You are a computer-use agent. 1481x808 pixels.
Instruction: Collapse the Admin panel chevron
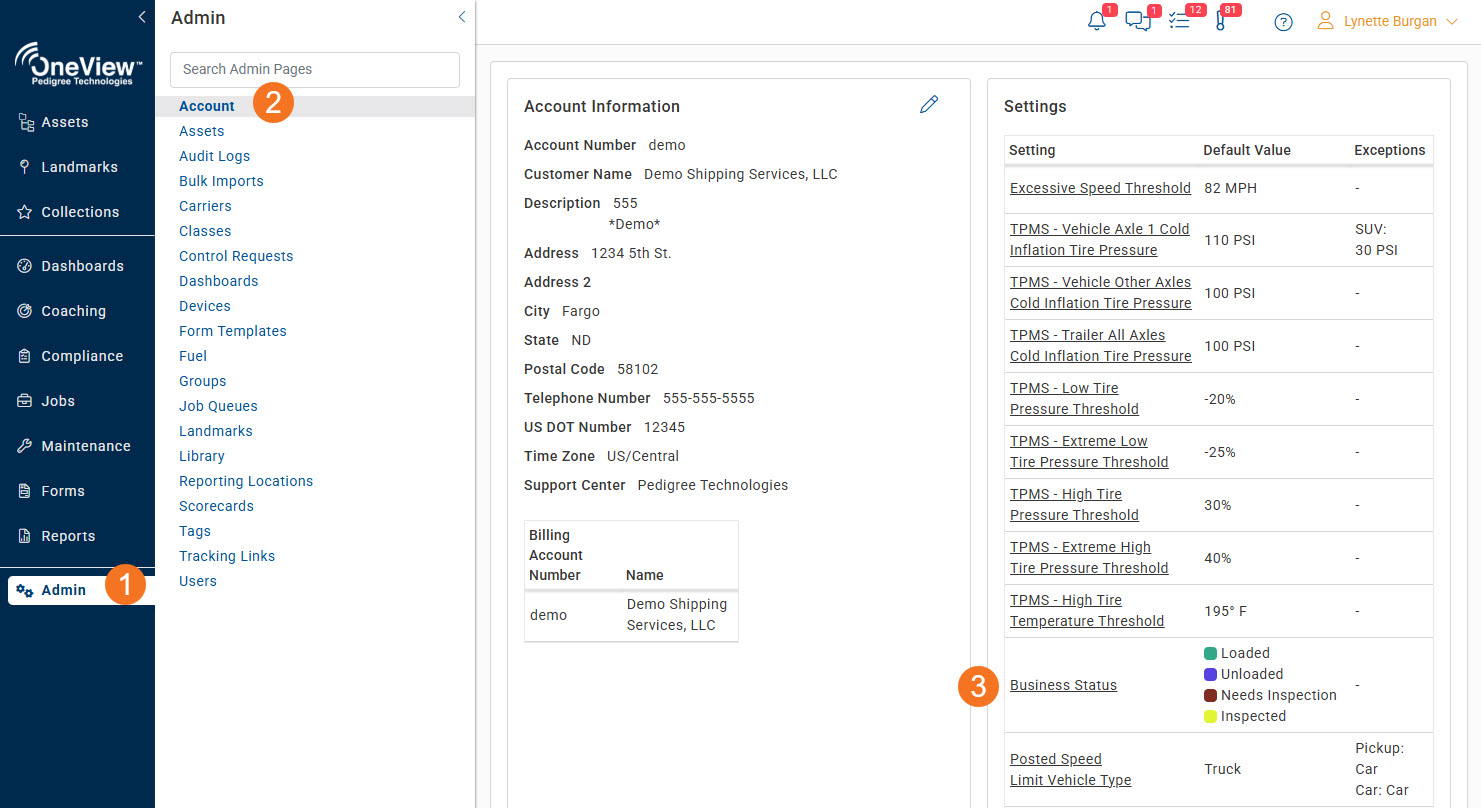[461, 17]
